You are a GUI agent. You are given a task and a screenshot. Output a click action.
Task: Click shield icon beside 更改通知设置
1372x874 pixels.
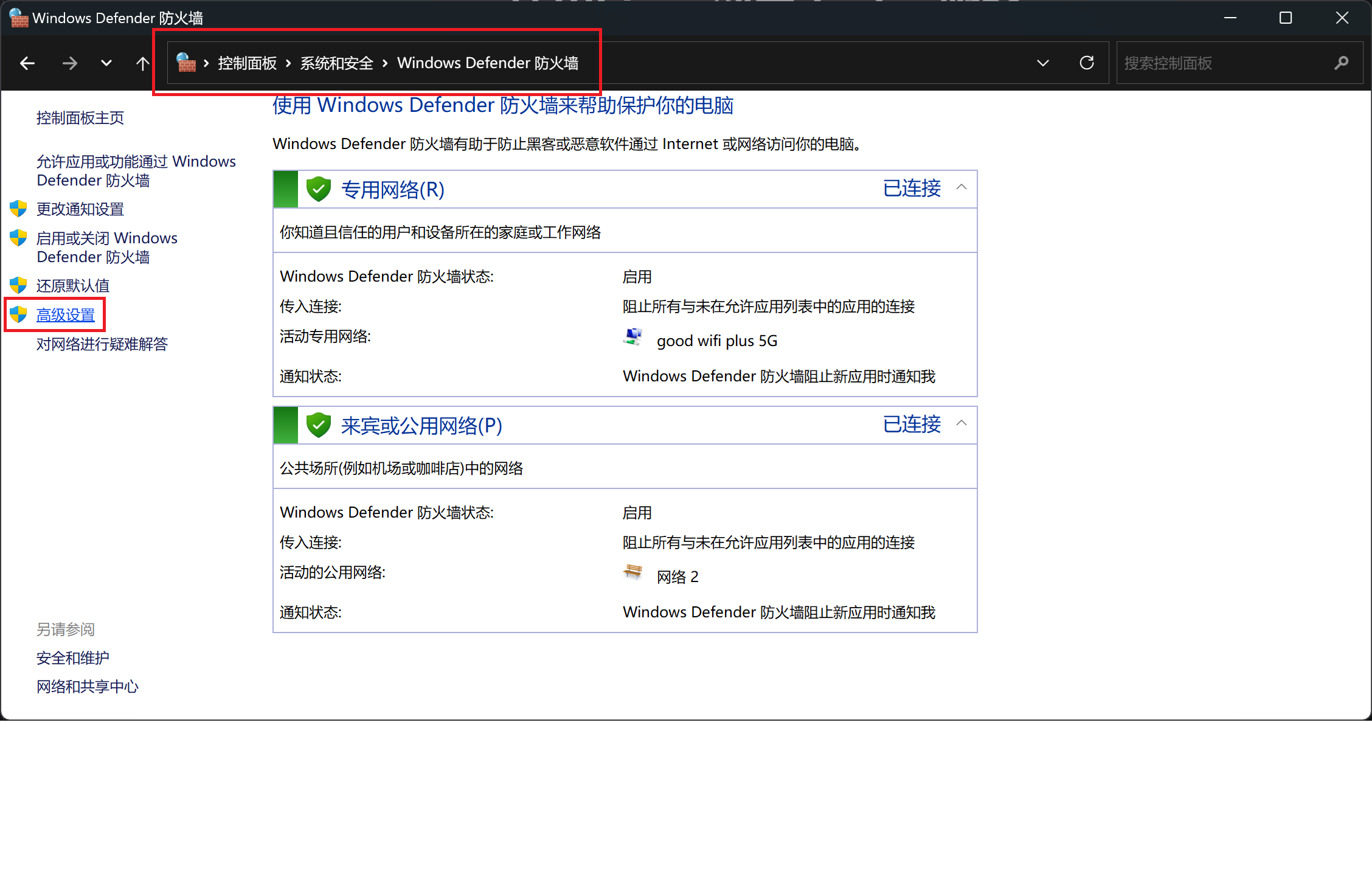18,209
